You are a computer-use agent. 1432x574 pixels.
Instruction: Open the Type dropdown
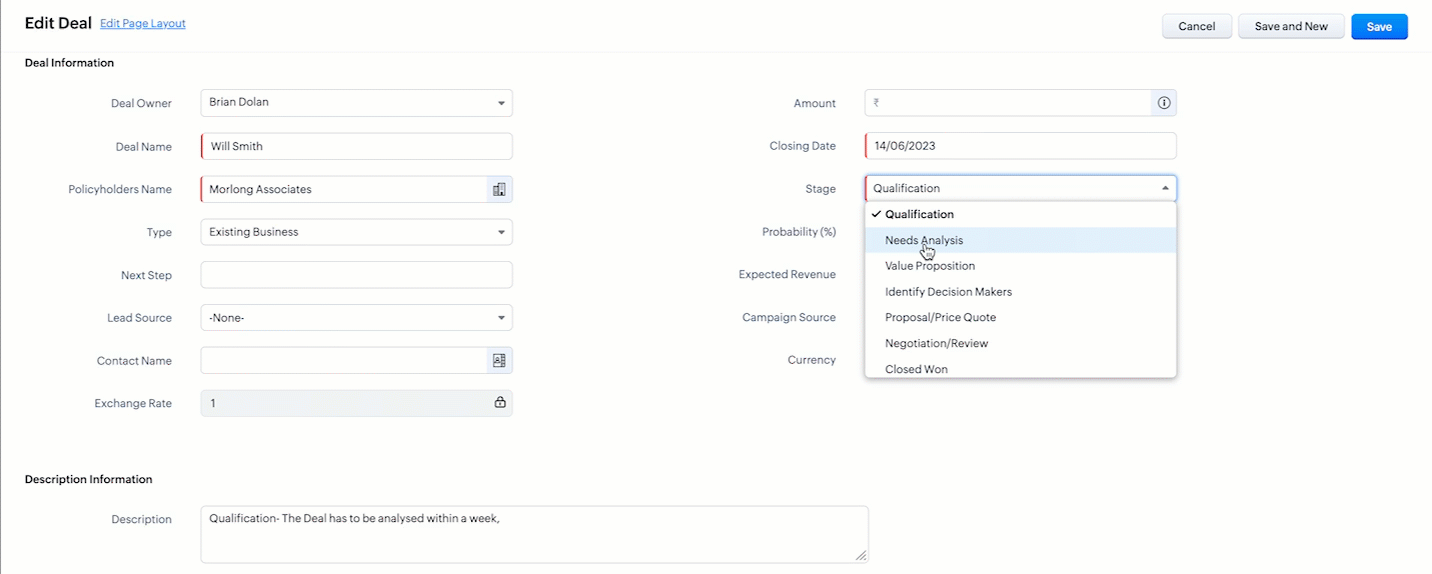pyautogui.click(x=356, y=232)
